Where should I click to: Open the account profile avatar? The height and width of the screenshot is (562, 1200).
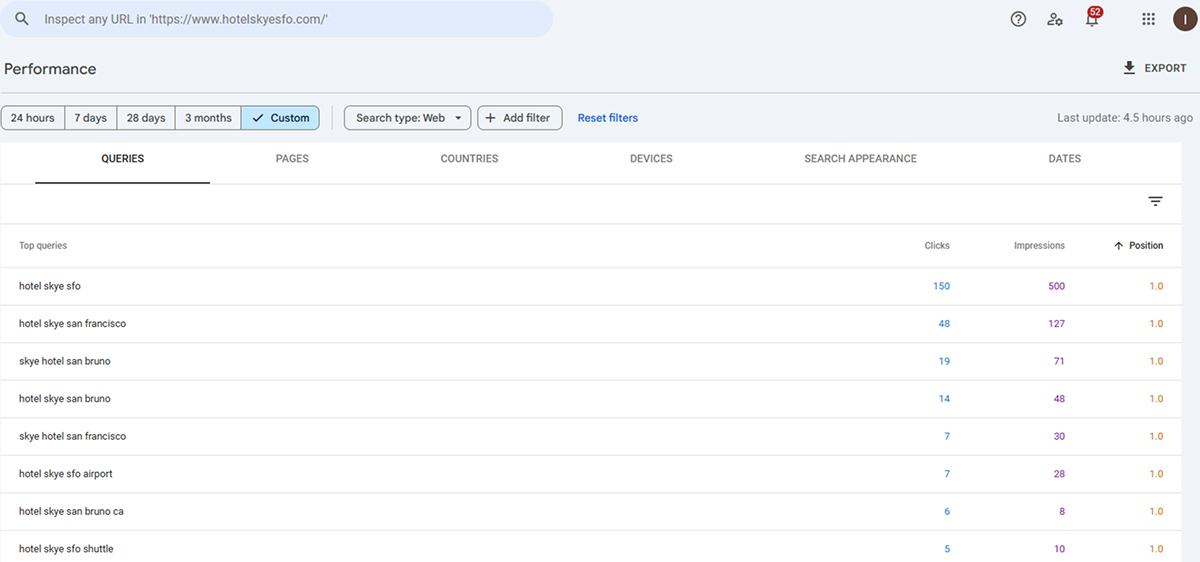coord(1185,19)
